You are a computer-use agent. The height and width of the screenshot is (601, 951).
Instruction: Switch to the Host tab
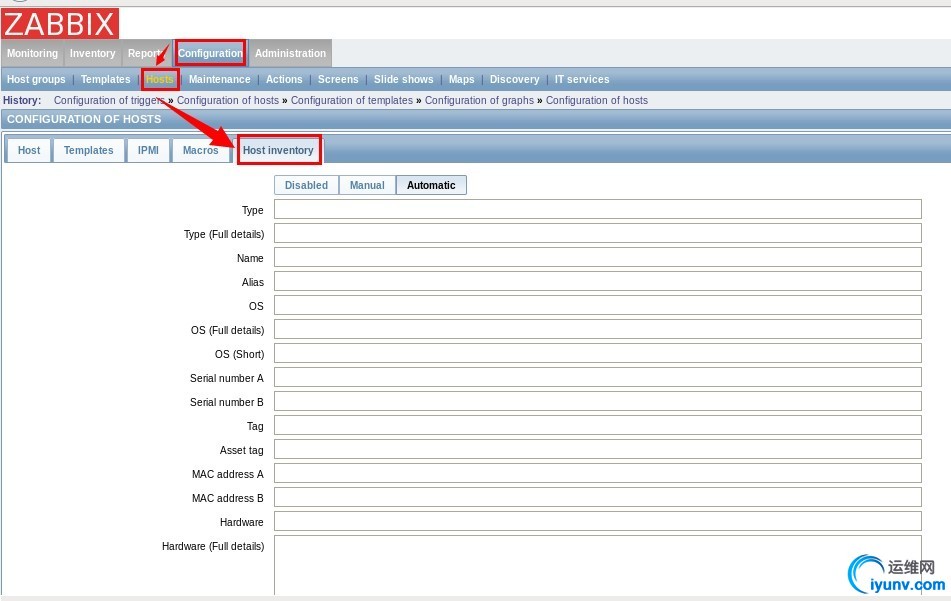(x=29, y=150)
